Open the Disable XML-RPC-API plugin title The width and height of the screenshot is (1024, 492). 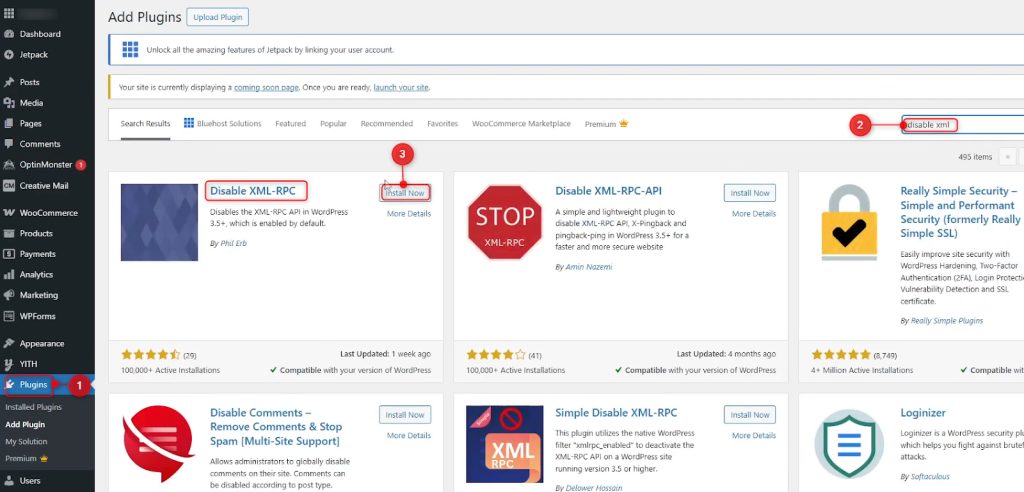pos(609,191)
